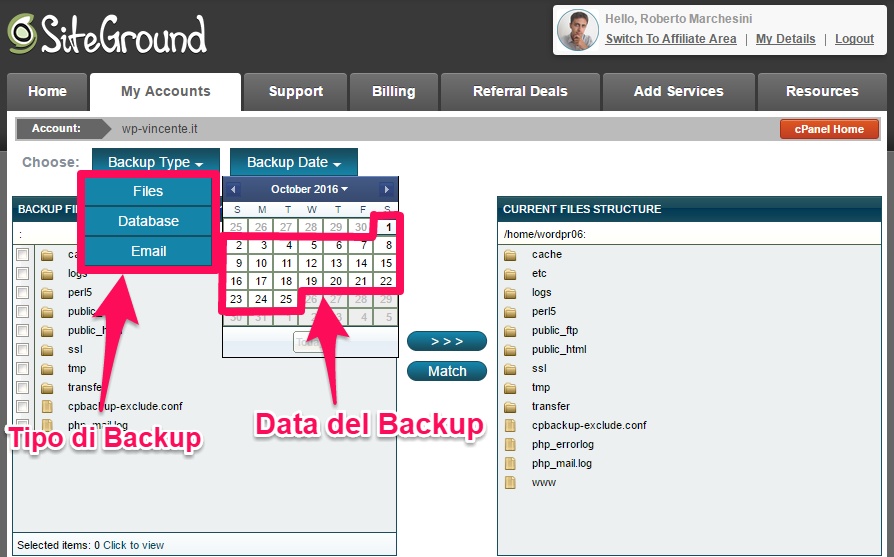Click the php_errorlog file icon
894x557 pixels.
[510, 445]
